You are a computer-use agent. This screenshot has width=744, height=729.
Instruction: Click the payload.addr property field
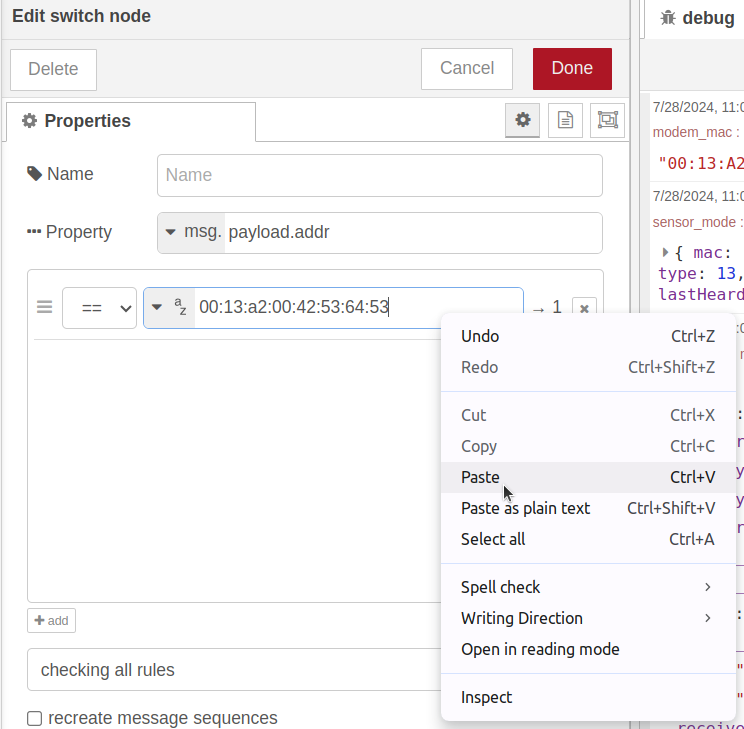[413, 233]
